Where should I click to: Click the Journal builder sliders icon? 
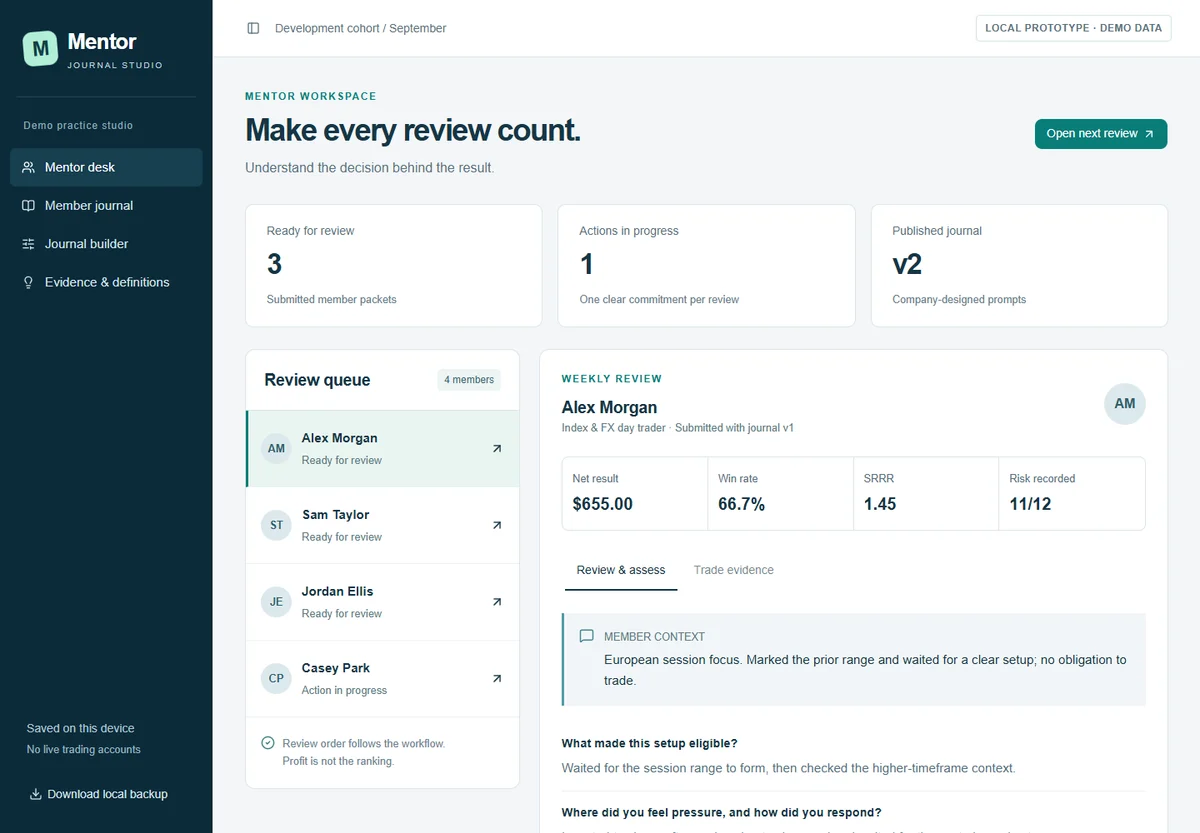pyautogui.click(x=28, y=244)
